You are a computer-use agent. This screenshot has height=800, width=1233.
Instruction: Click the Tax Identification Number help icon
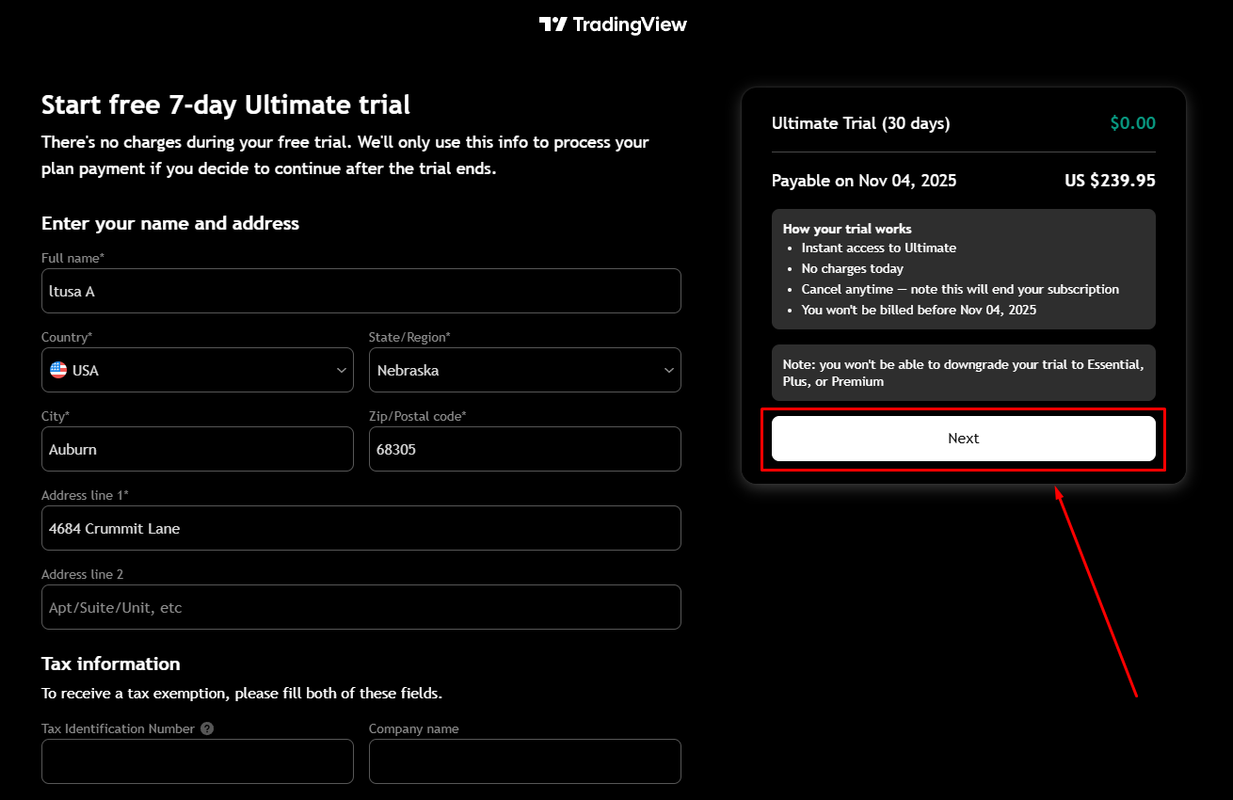pyautogui.click(x=207, y=729)
